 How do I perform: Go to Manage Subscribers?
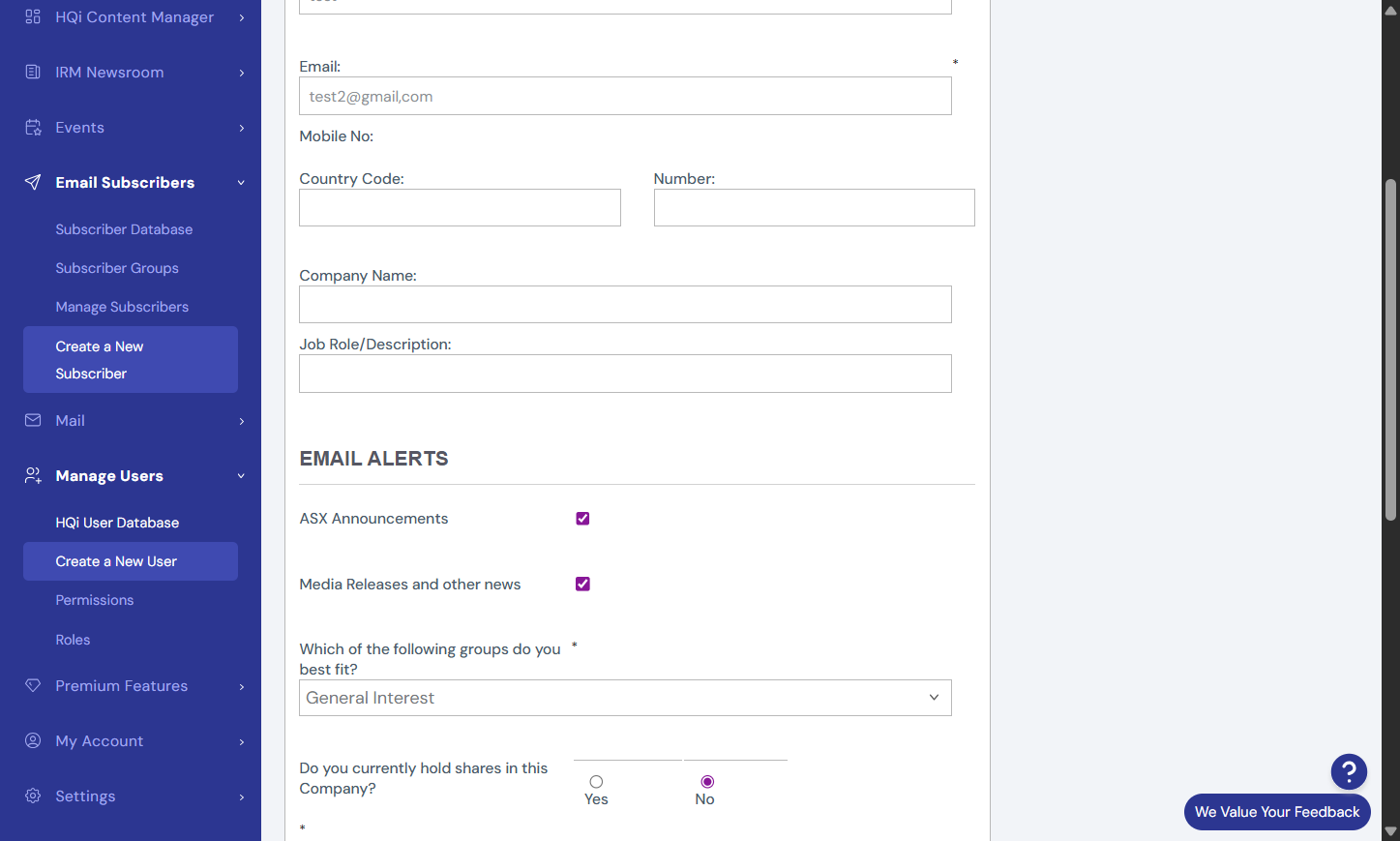coord(122,307)
